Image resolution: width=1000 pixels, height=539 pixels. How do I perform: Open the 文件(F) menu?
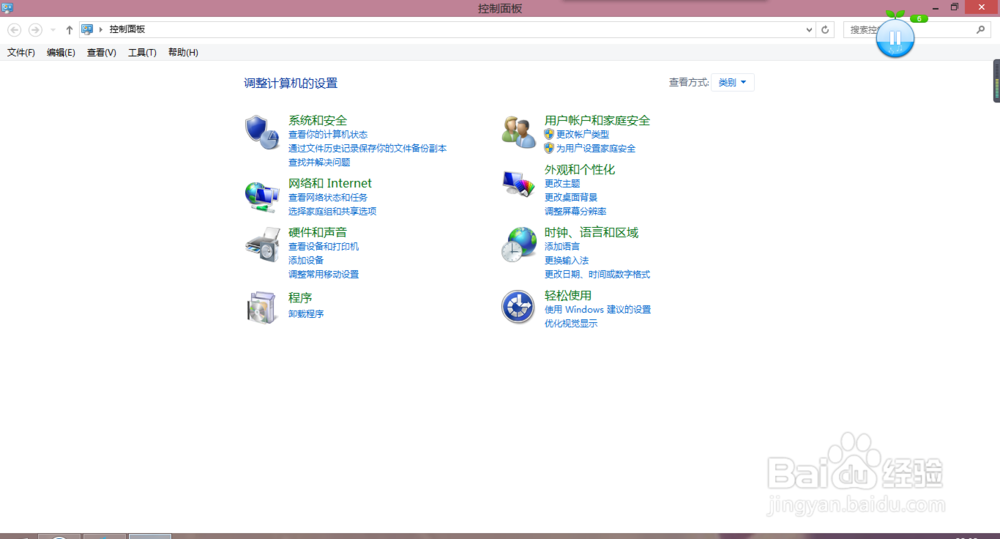point(21,52)
